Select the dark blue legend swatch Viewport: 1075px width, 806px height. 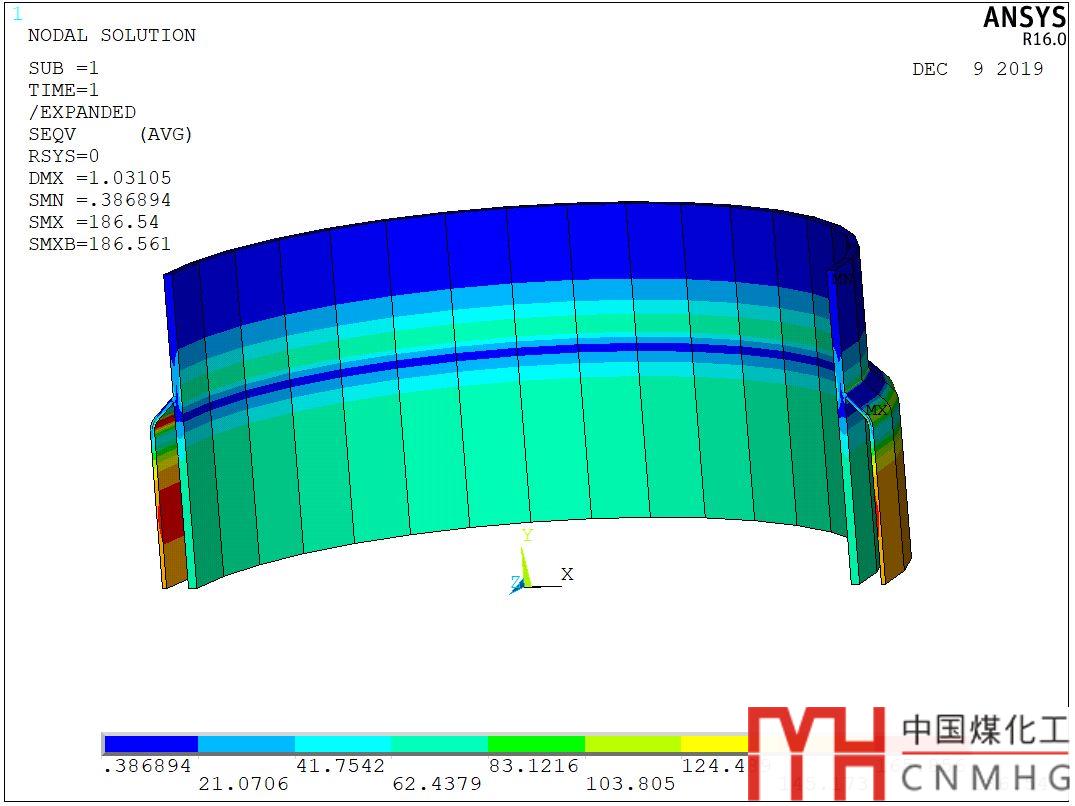(151, 744)
